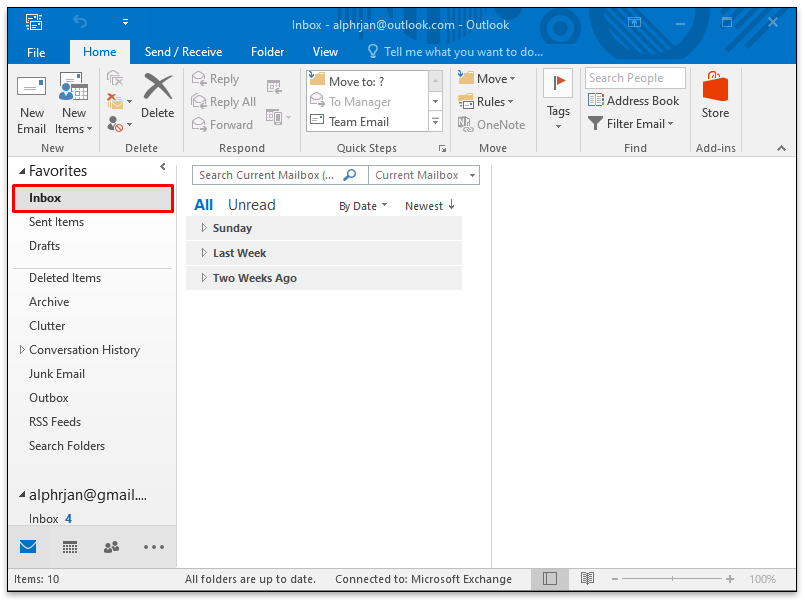This screenshot has height=600, width=805.
Task: Open the Folder tab
Action: coord(267,52)
